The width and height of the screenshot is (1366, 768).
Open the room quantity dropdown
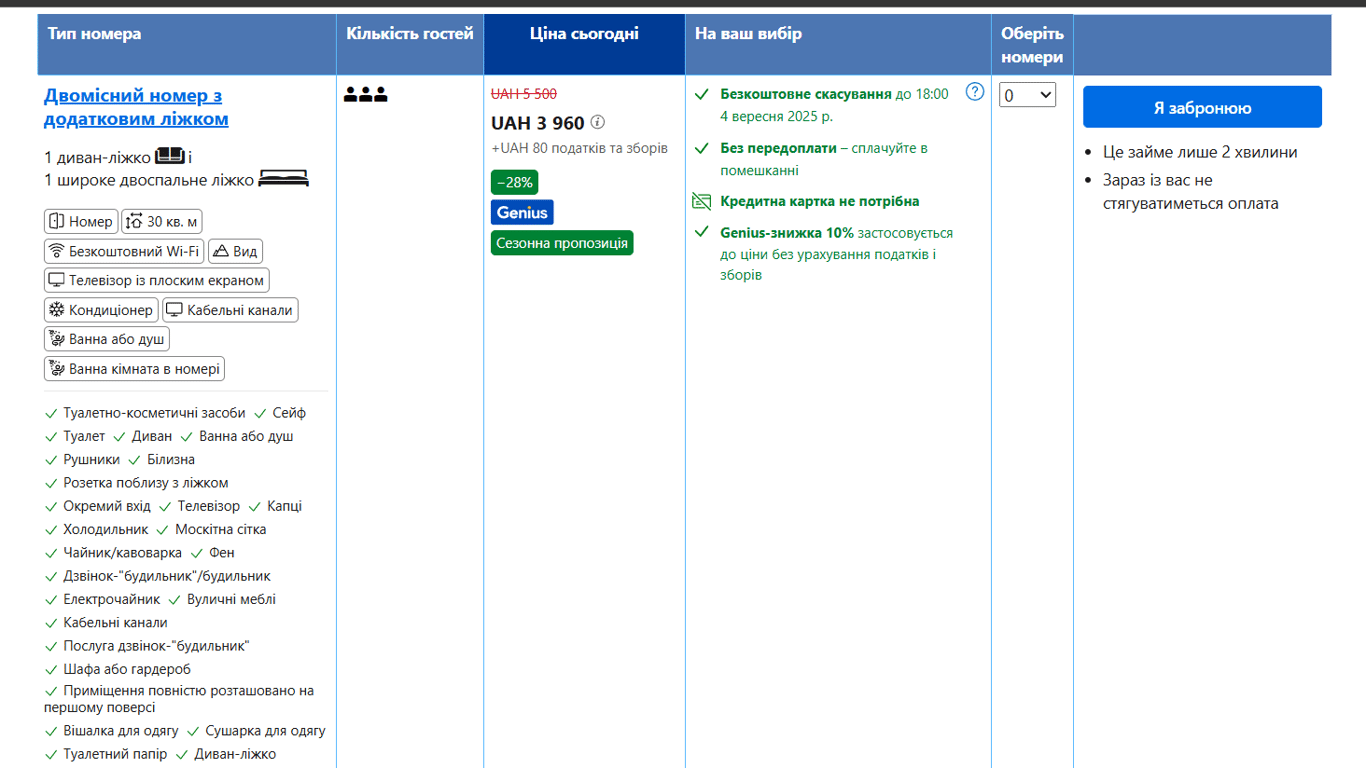click(1028, 95)
